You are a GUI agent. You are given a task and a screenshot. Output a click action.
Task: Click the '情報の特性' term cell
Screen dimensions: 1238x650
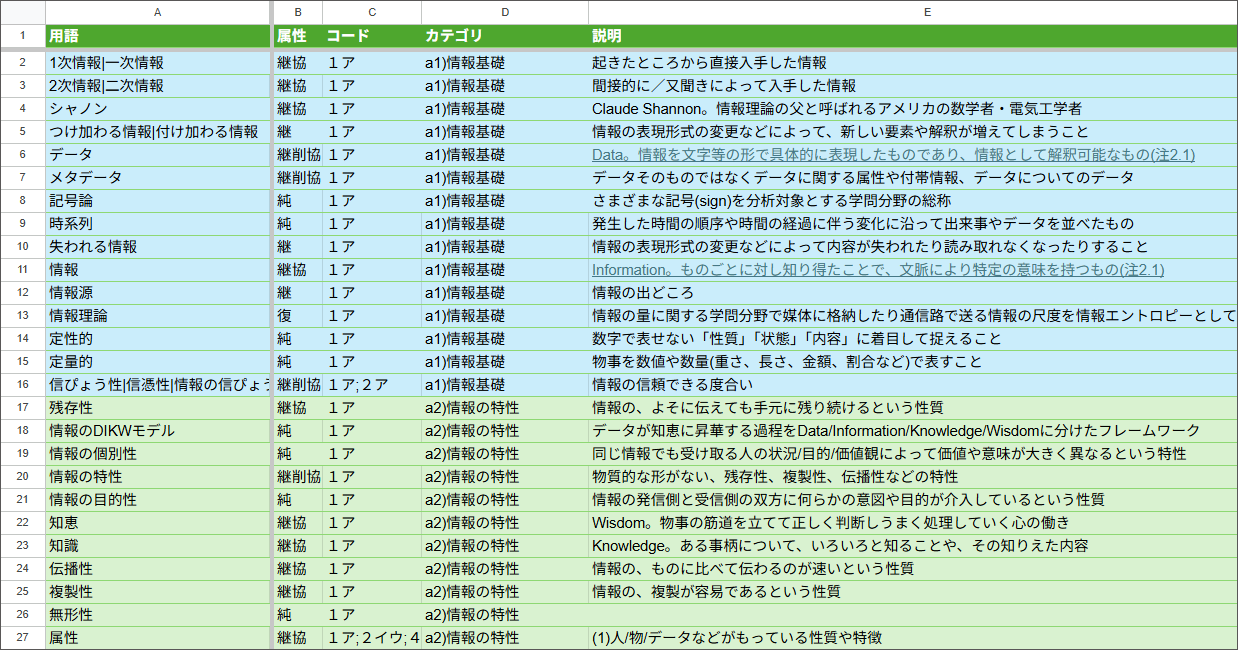(x=158, y=477)
